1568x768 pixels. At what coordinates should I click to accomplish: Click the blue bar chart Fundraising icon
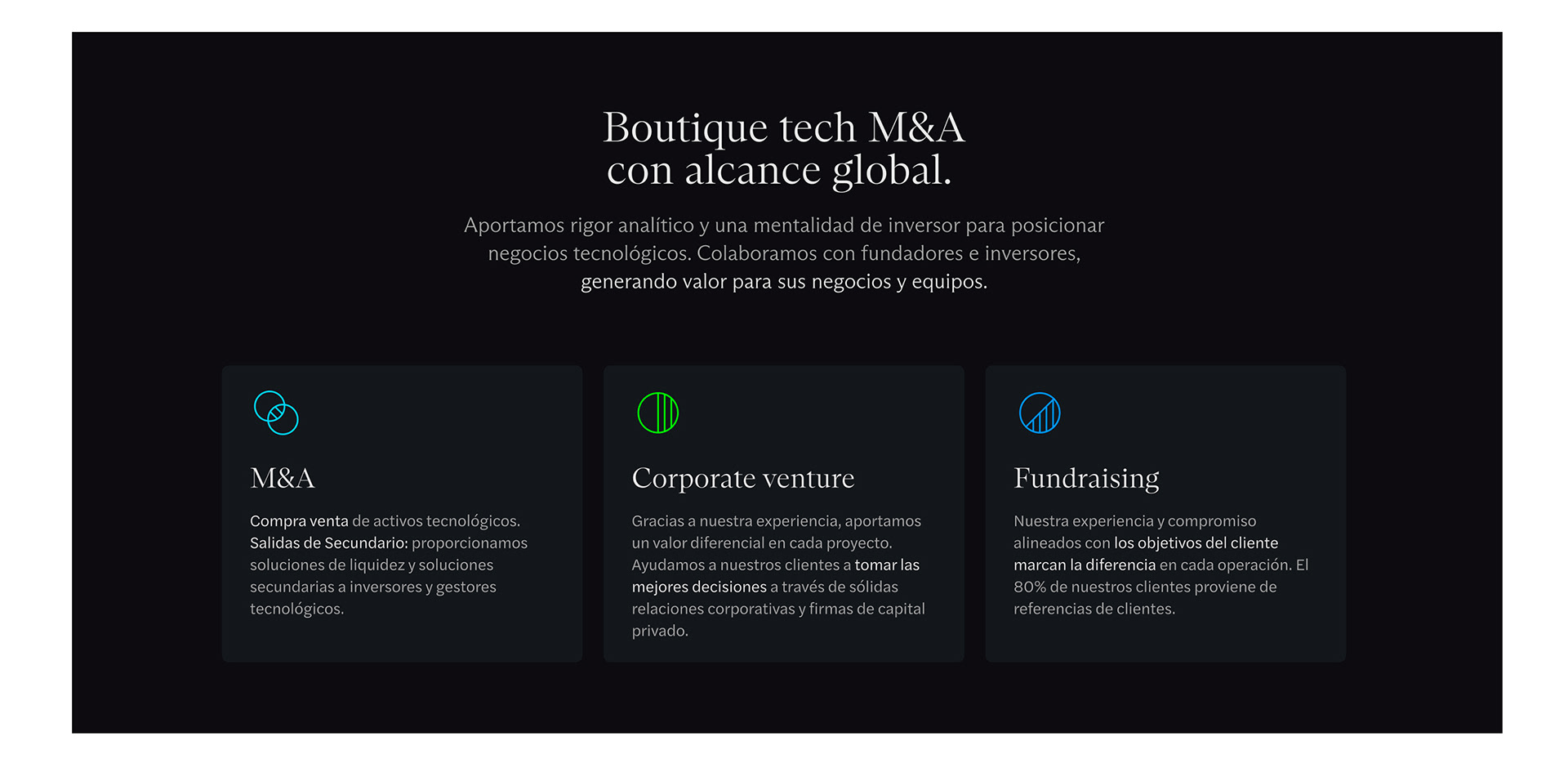tap(1040, 413)
